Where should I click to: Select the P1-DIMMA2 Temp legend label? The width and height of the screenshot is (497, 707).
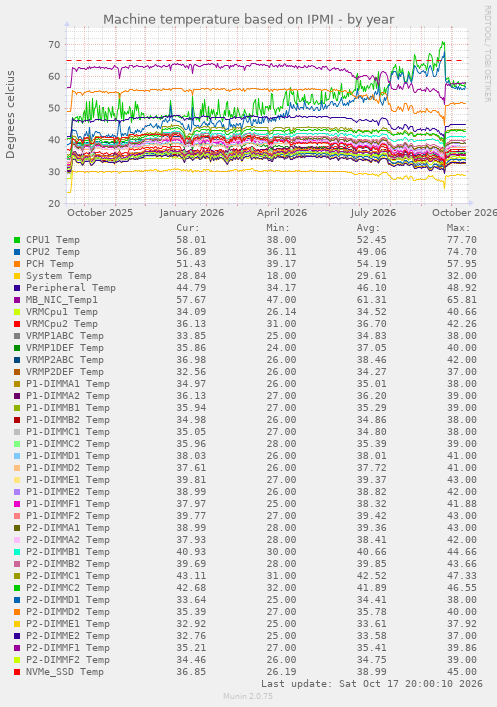68,396
